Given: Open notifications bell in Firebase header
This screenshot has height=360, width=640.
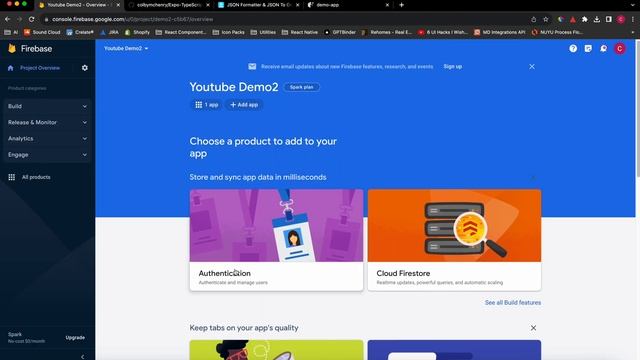Looking at the screenshot, I should 603,49.
